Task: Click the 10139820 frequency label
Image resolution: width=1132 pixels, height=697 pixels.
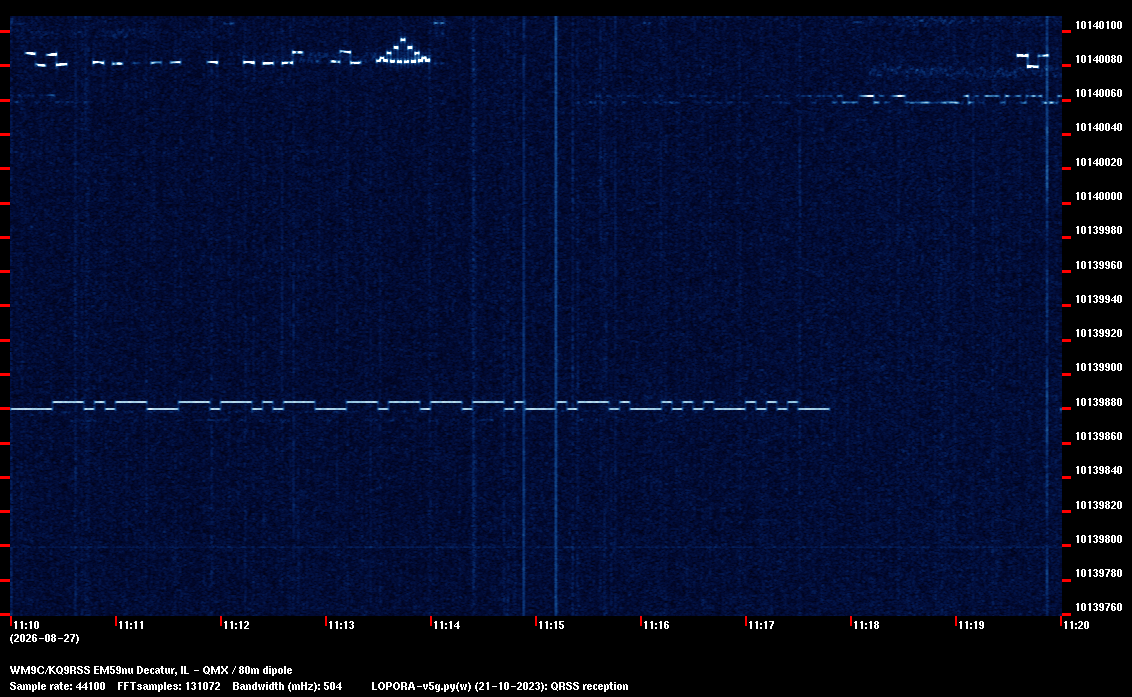Action: point(1099,505)
